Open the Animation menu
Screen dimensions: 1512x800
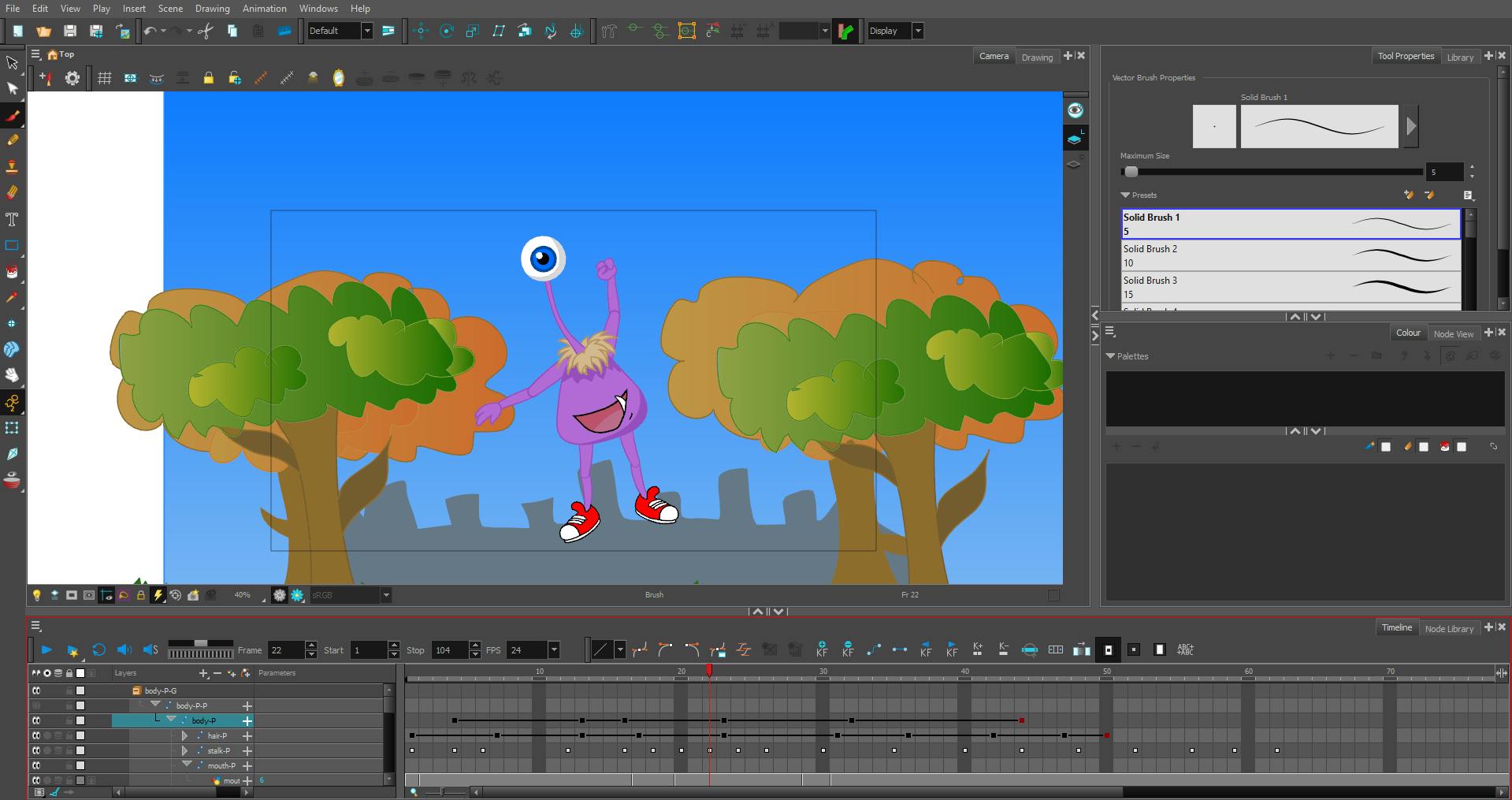click(x=264, y=8)
